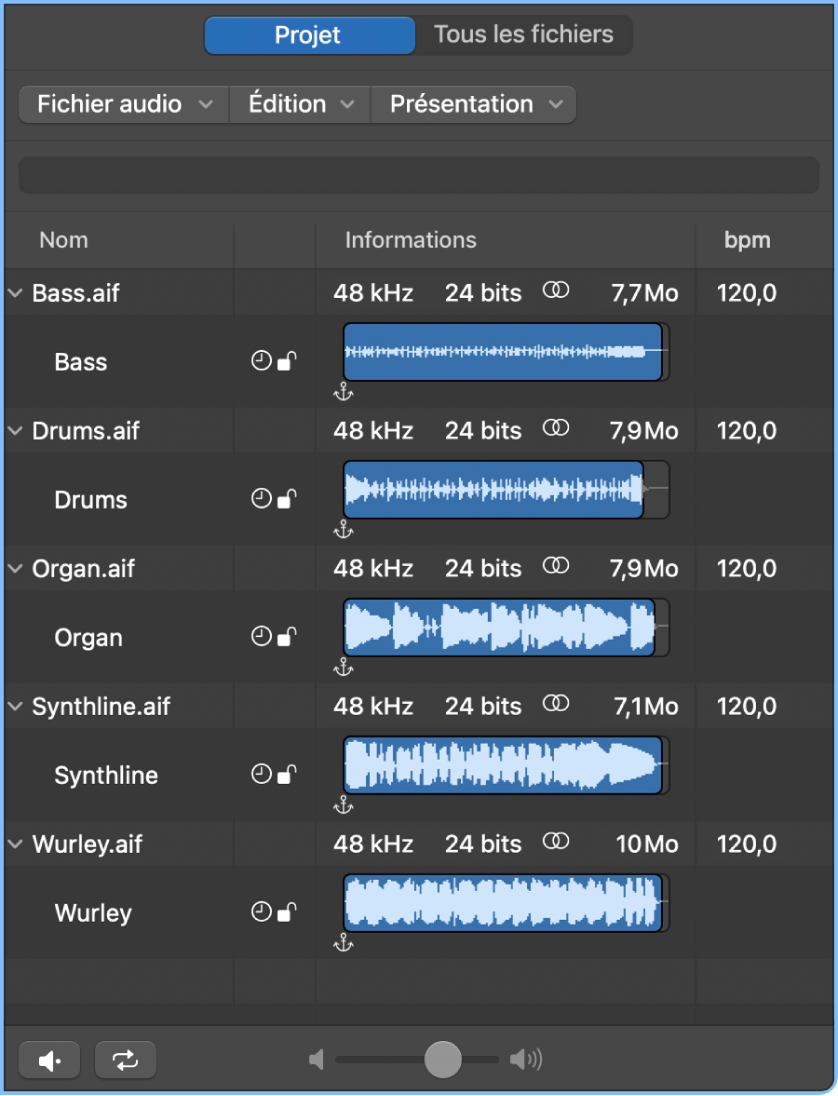Collapse the Bass.aif disclosure triangle
Screen dimensions: 838x1096
(14, 293)
